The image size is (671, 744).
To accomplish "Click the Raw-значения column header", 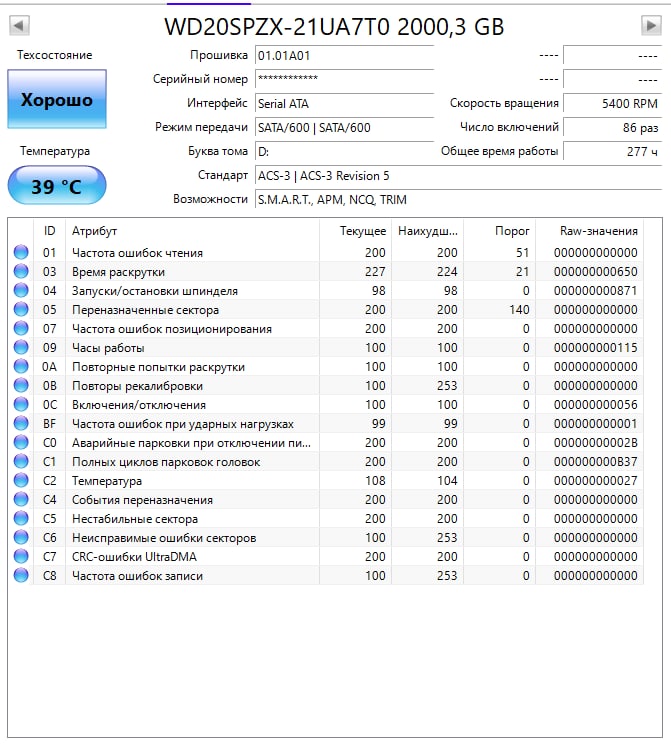I will click(x=589, y=231).
